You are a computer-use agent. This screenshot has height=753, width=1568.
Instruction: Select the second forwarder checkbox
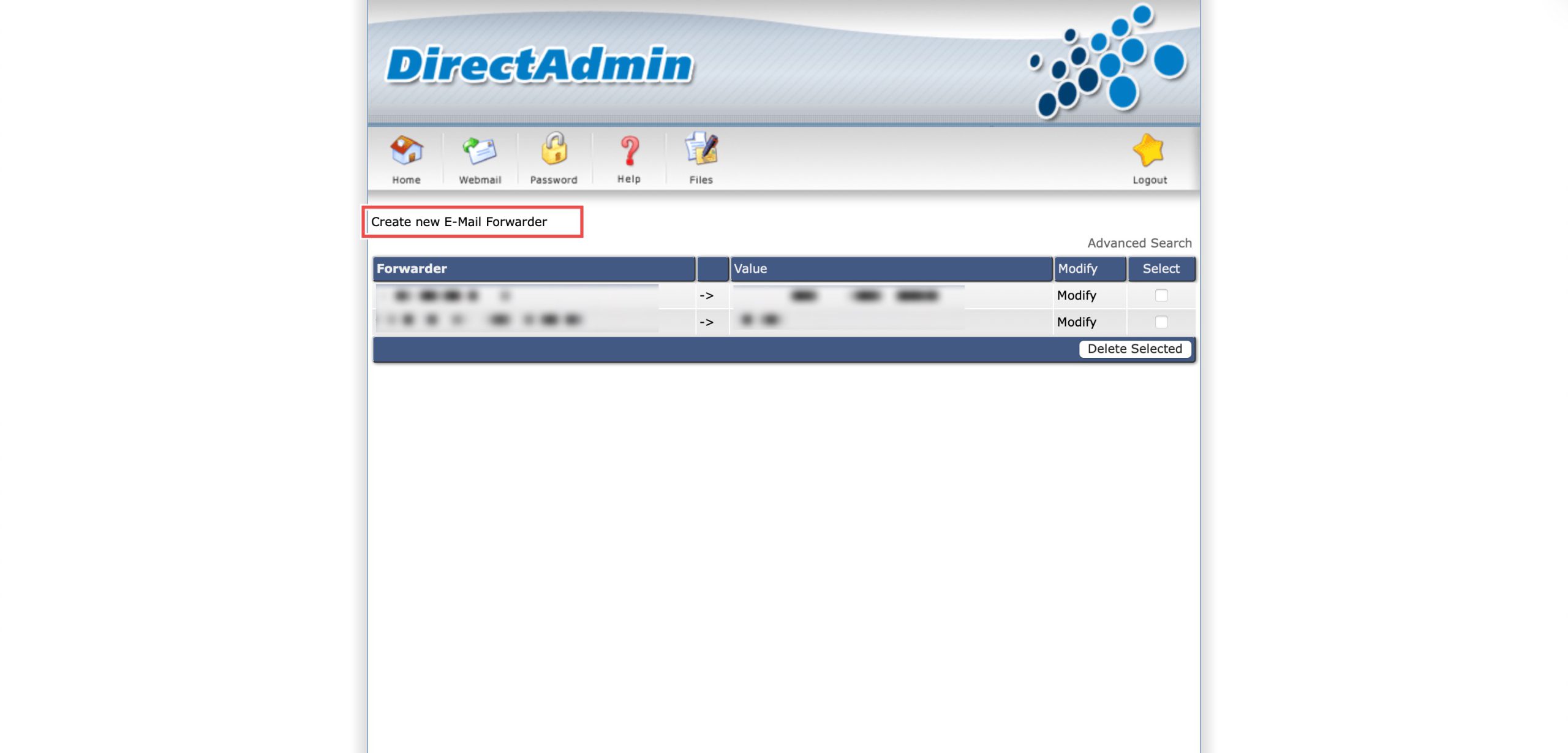coord(1161,322)
